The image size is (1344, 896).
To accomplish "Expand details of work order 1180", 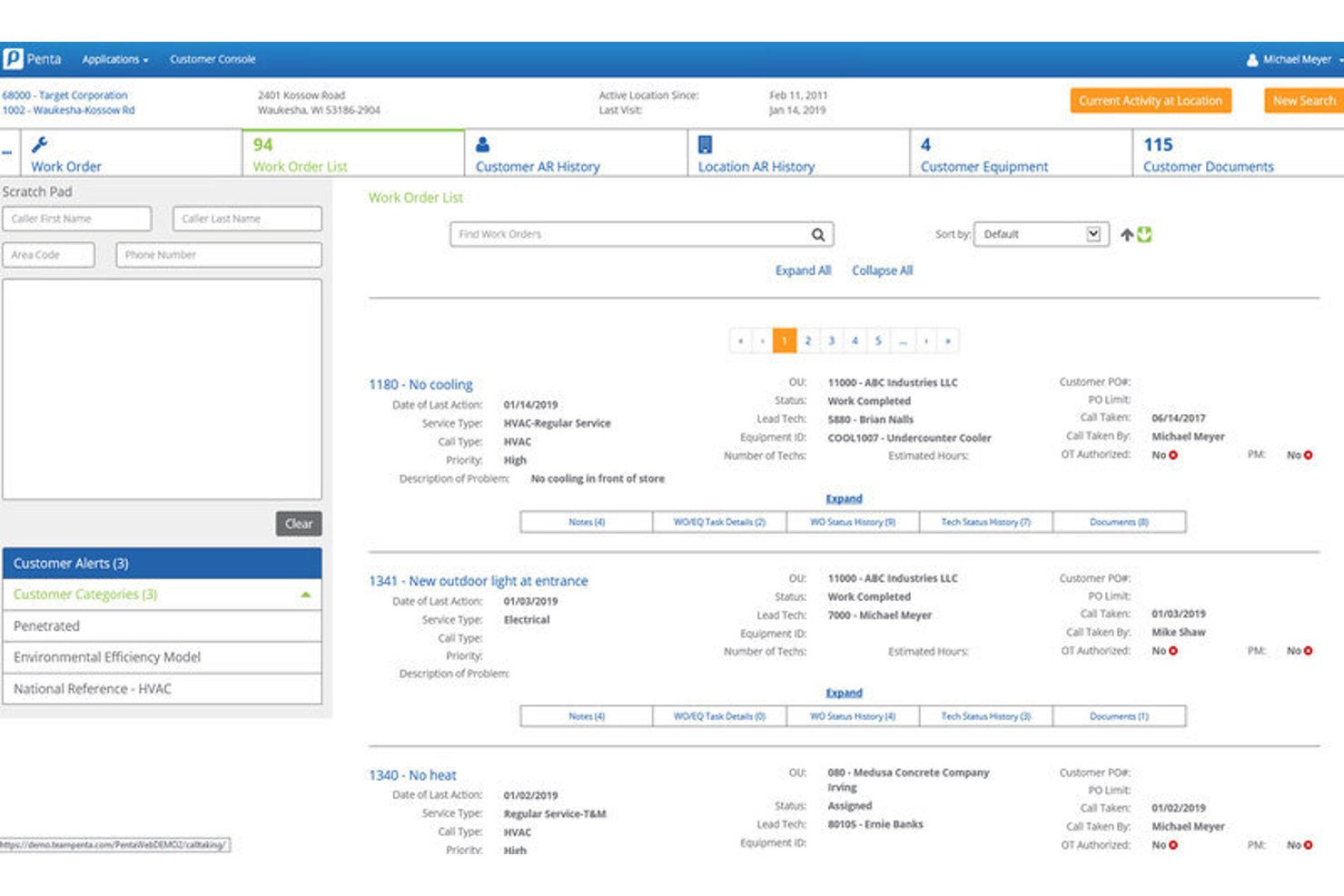I will click(x=844, y=498).
